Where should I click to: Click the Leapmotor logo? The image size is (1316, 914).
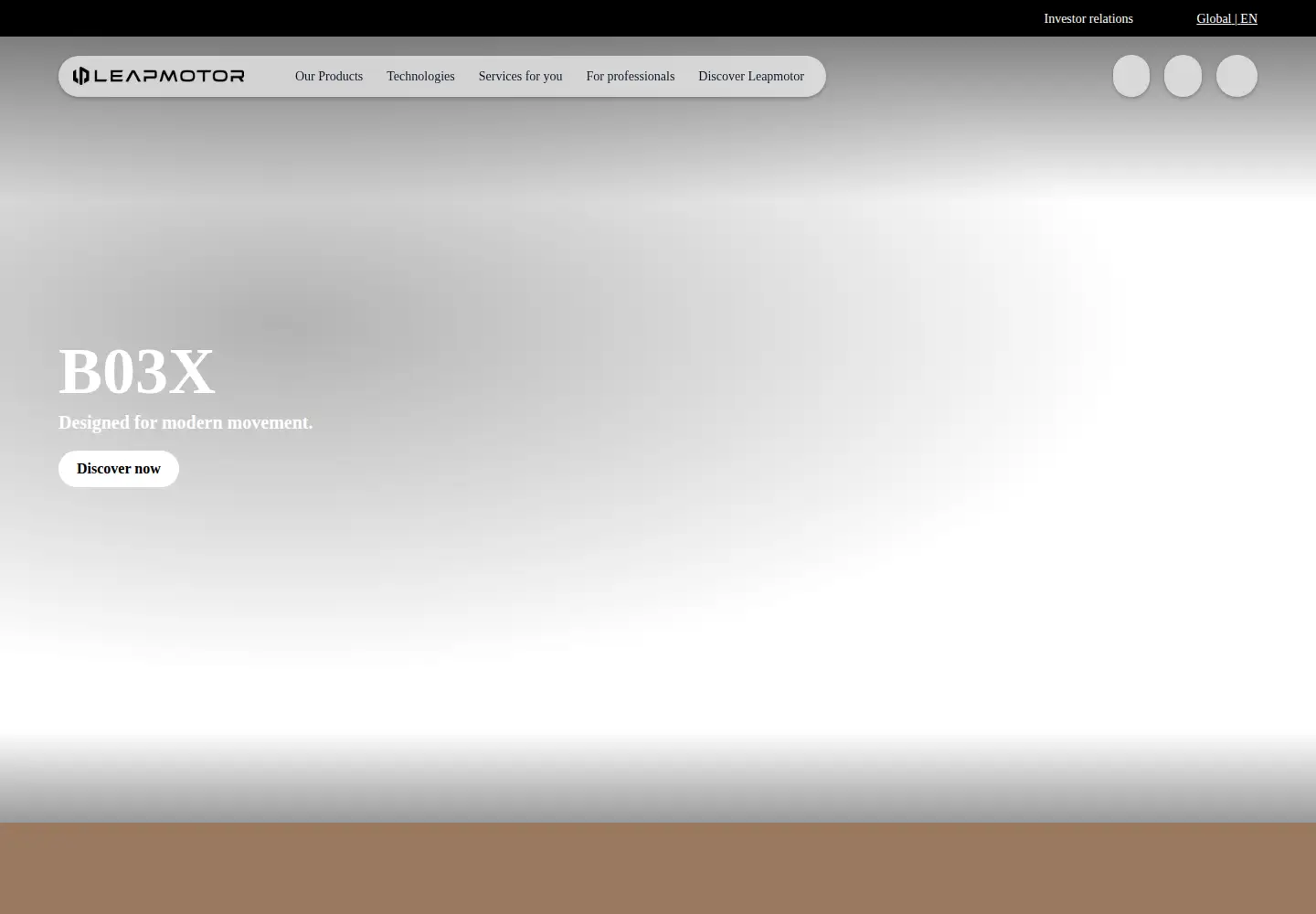(x=159, y=76)
